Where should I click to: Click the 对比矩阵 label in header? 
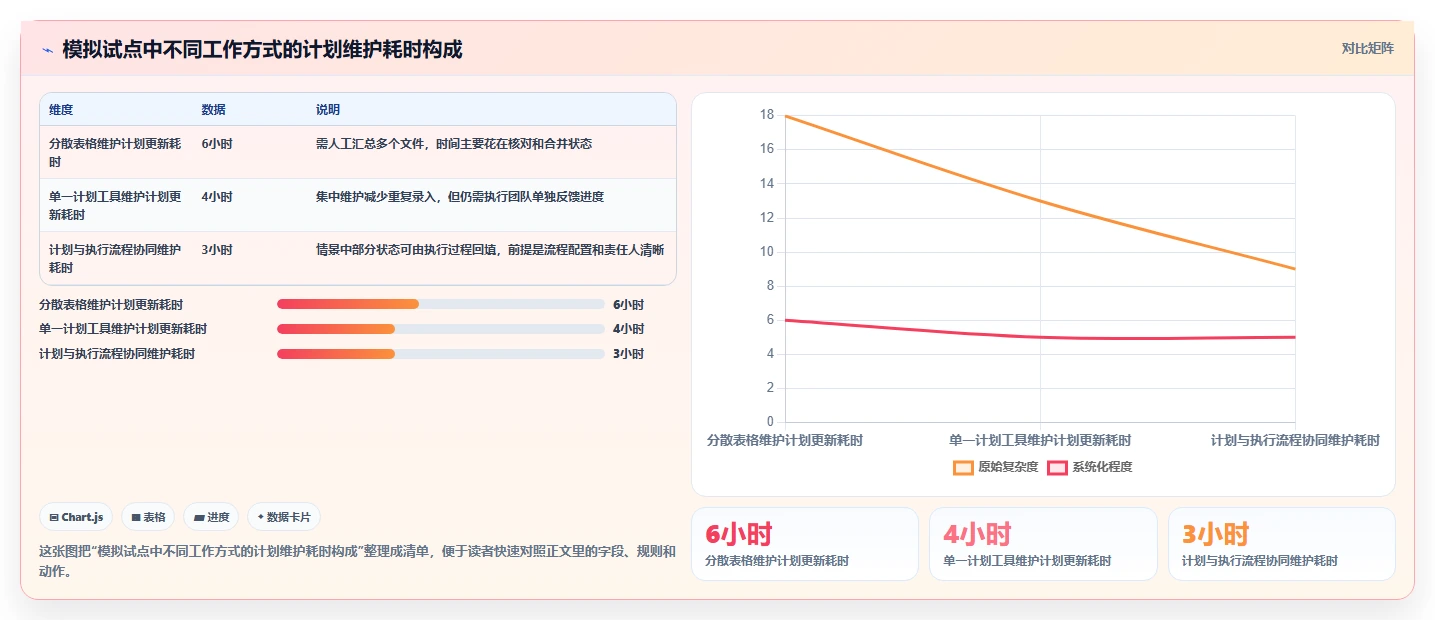point(1367,48)
